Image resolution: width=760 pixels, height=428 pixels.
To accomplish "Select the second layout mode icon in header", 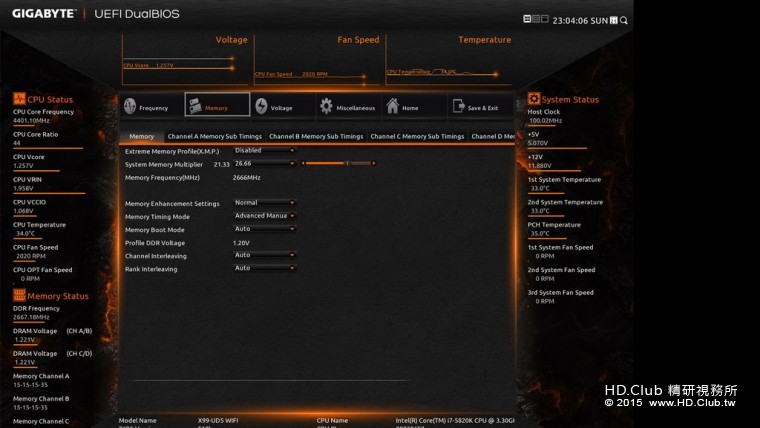I will click(x=536, y=19).
